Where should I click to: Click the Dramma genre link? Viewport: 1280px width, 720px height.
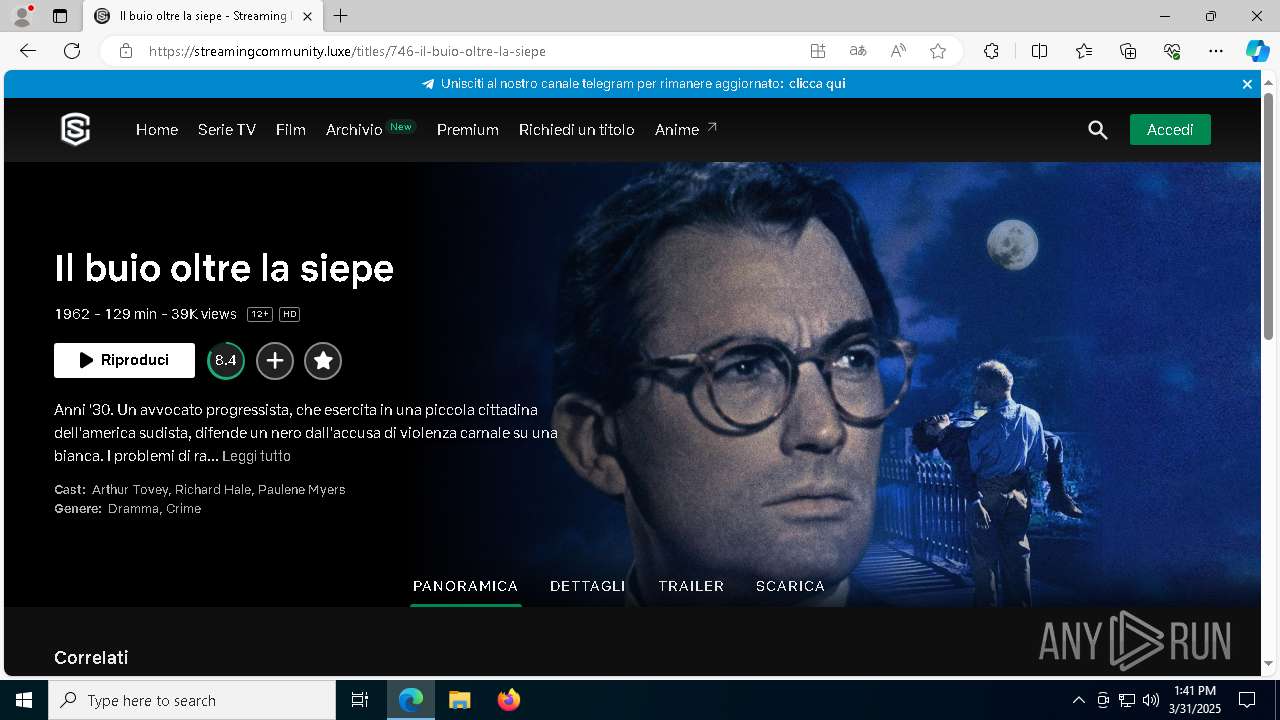tap(133, 509)
